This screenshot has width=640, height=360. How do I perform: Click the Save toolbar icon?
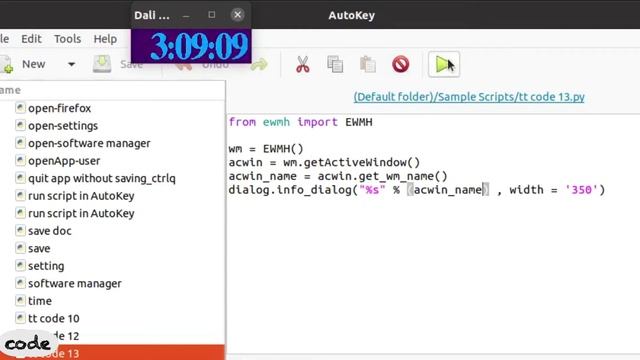102,64
